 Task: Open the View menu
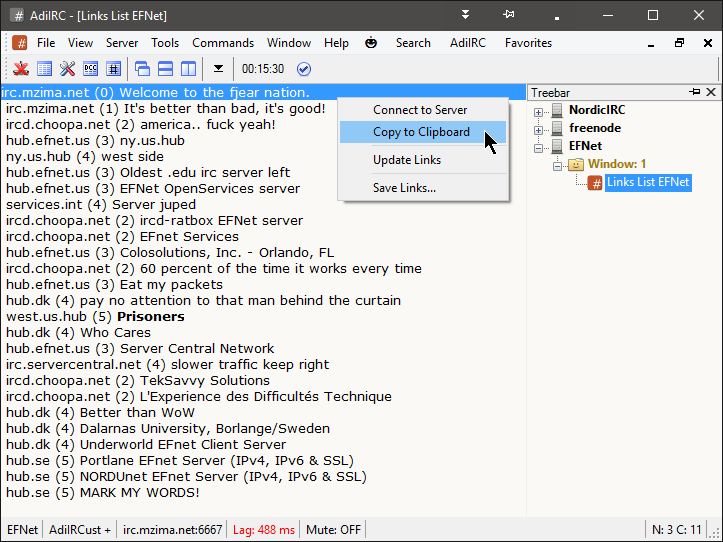tap(80, 43)
